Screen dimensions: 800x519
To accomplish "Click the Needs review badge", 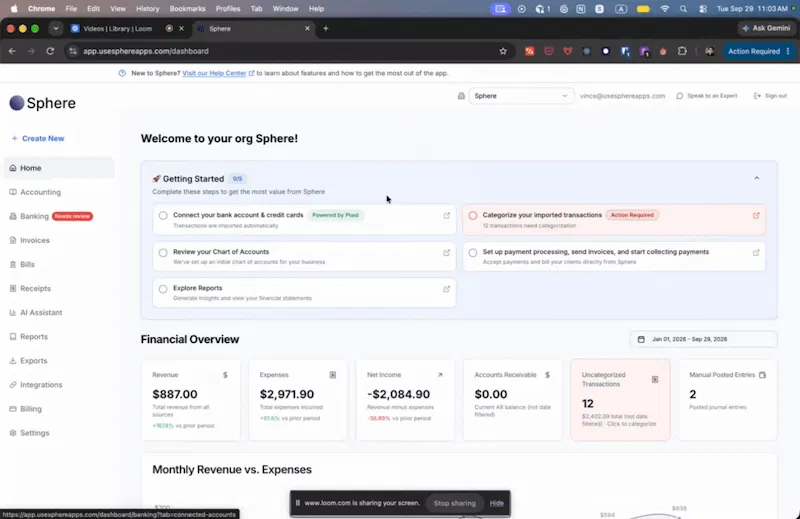I will click(x=72, y=216).
